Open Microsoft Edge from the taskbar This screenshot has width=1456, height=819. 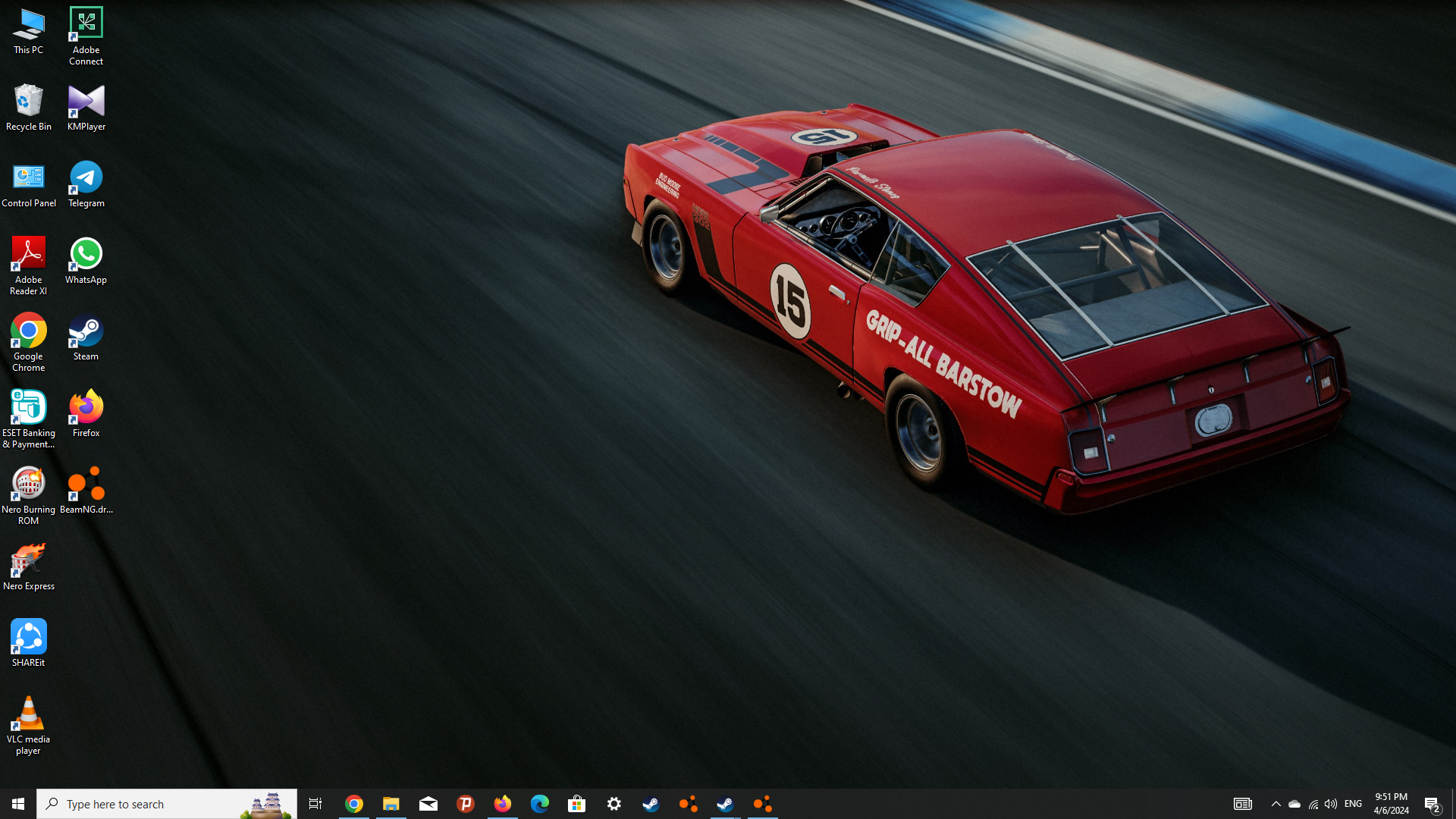(x=539, y=804)
